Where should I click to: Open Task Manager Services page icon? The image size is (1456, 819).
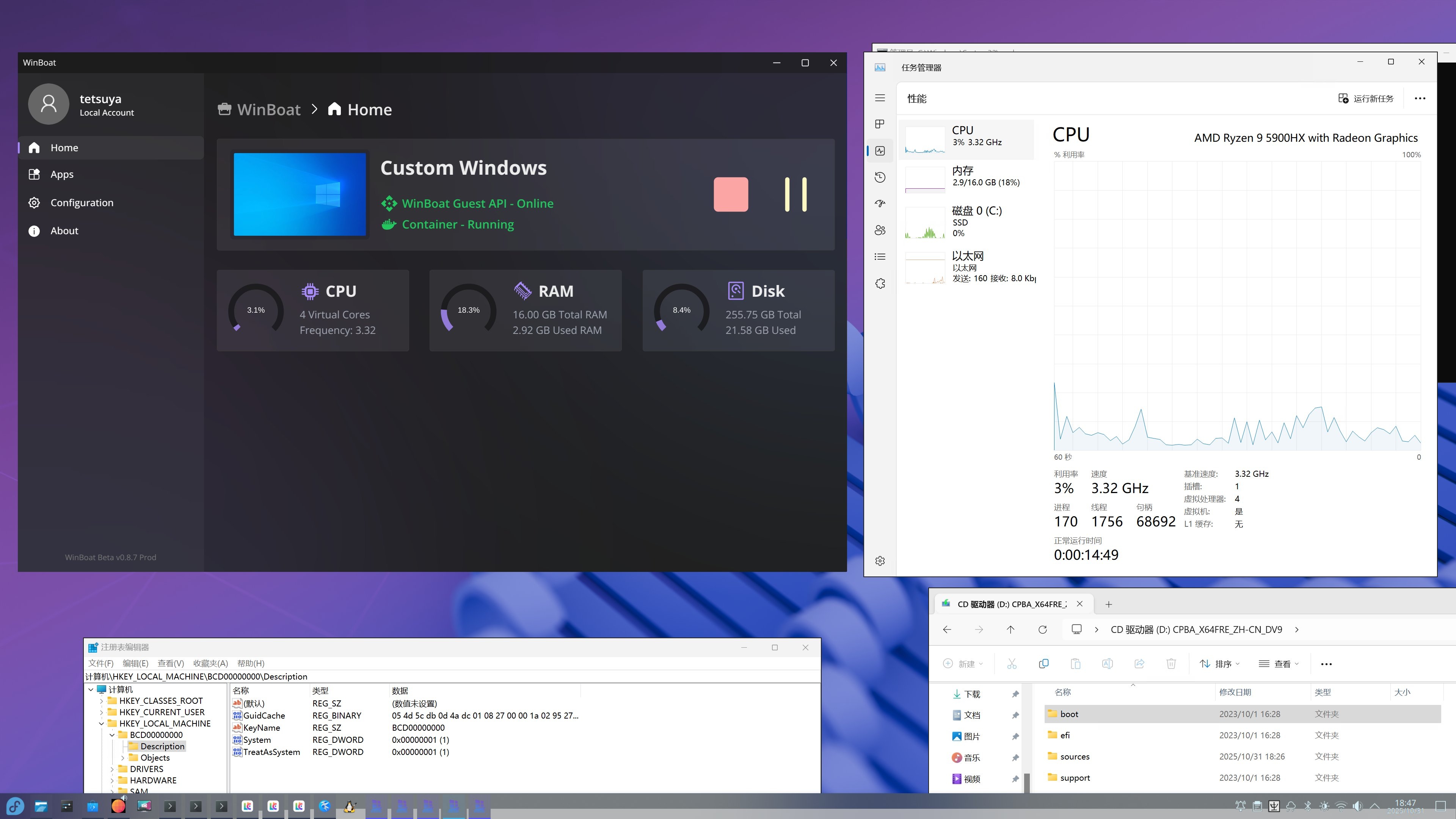(880, 283)
